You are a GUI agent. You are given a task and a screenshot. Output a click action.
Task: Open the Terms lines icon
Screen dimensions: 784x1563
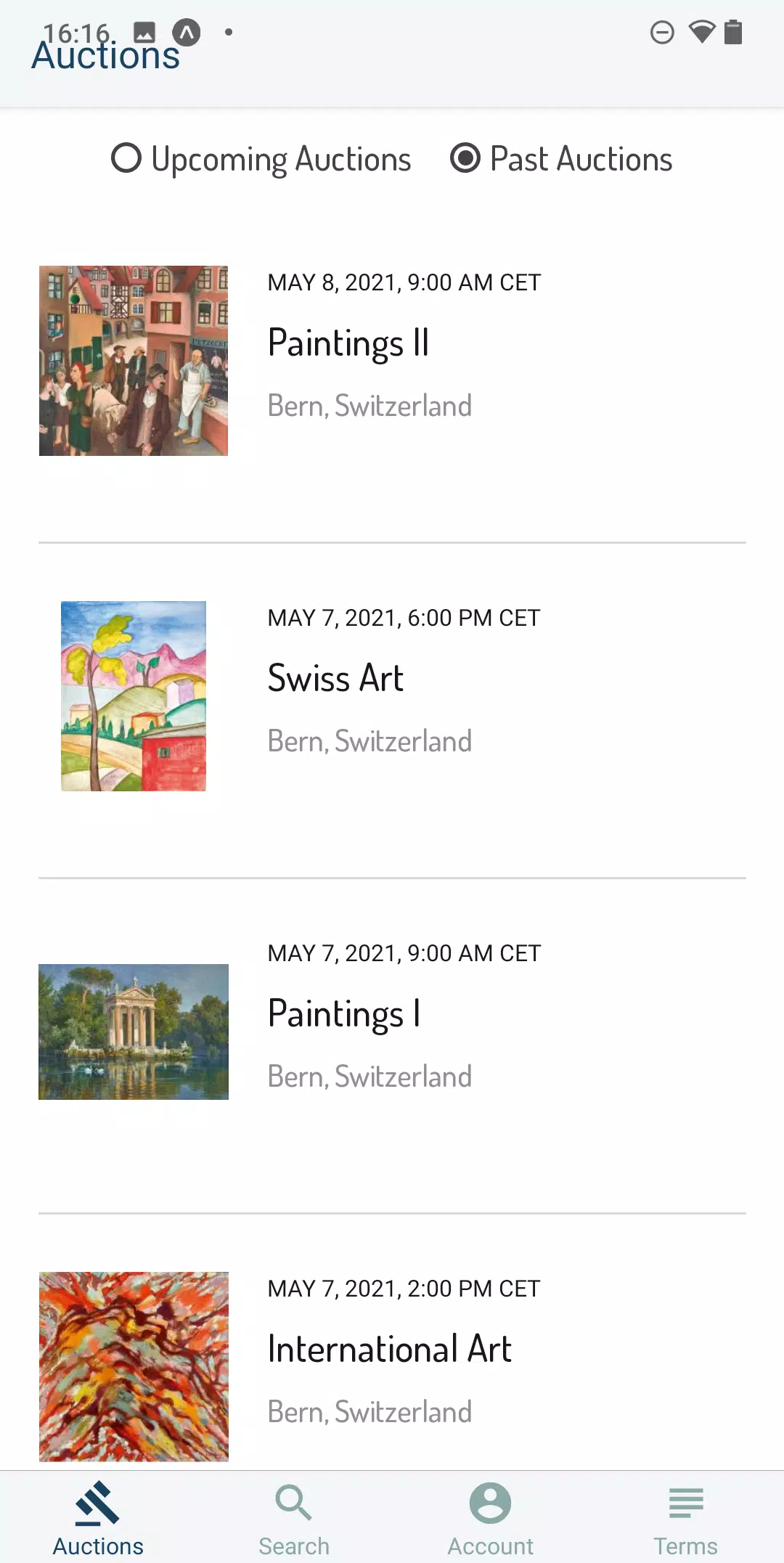pos(685,1503)
